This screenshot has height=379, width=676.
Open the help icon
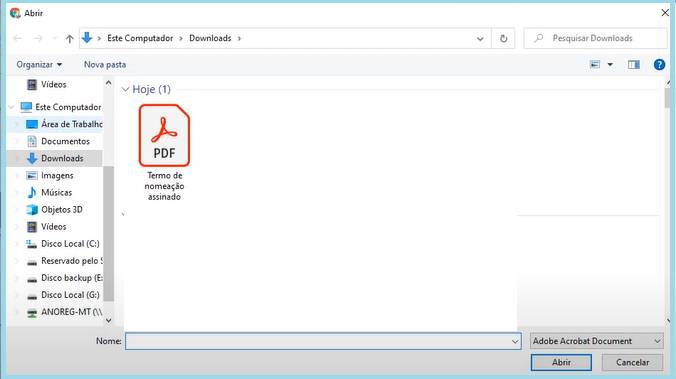tap(659, 65)
